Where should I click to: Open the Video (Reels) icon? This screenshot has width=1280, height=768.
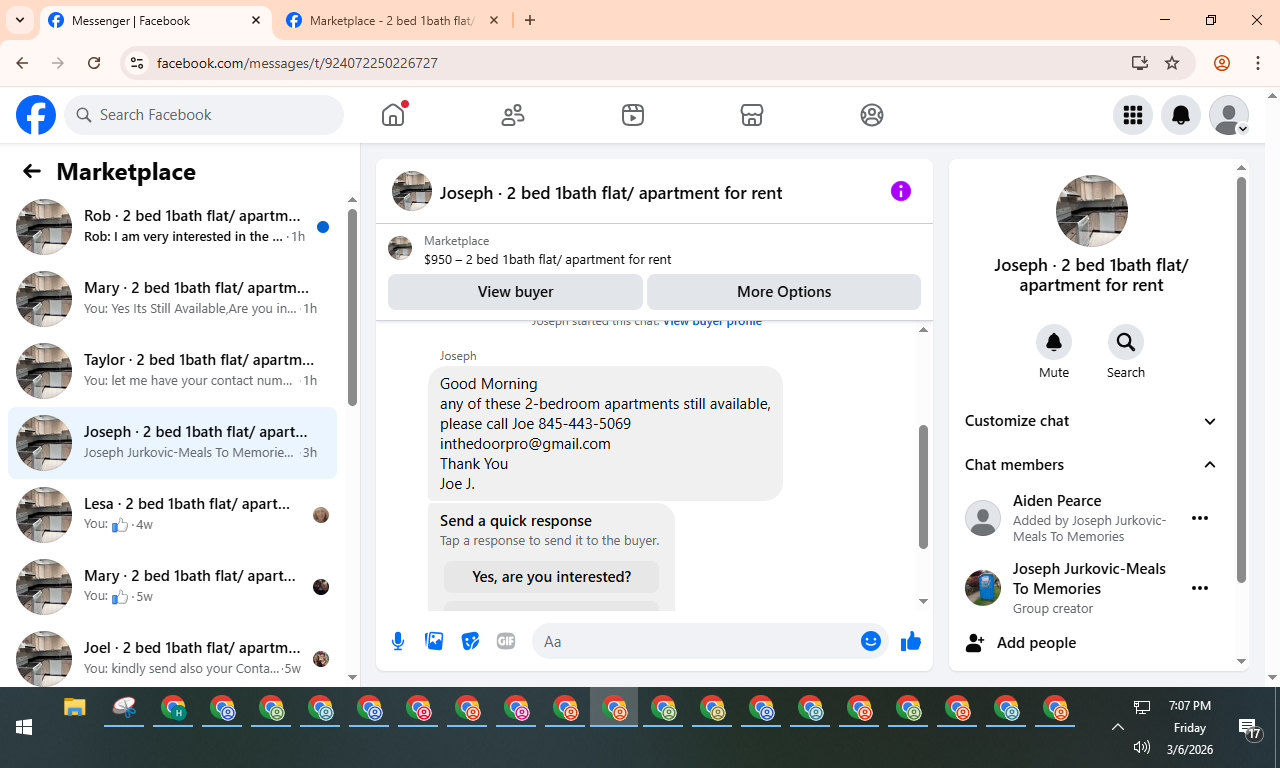coord(632,115)
